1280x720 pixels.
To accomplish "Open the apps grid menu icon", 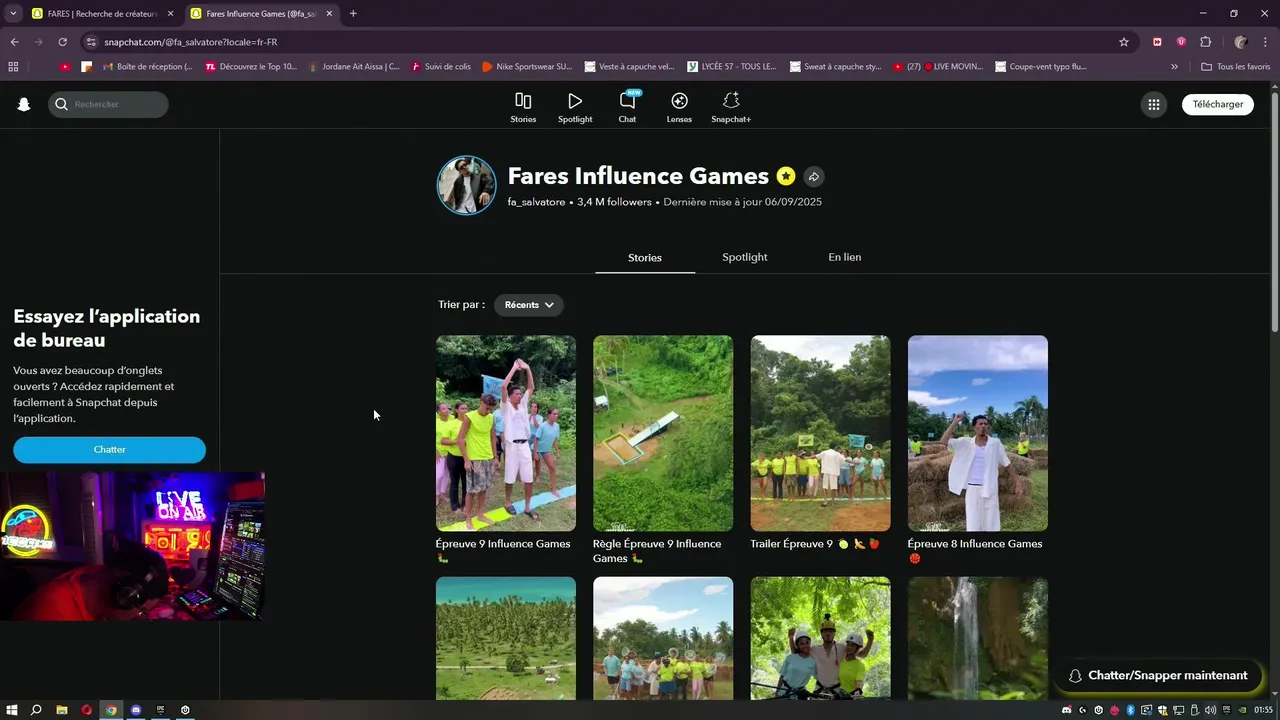I will click(1154, 104).
